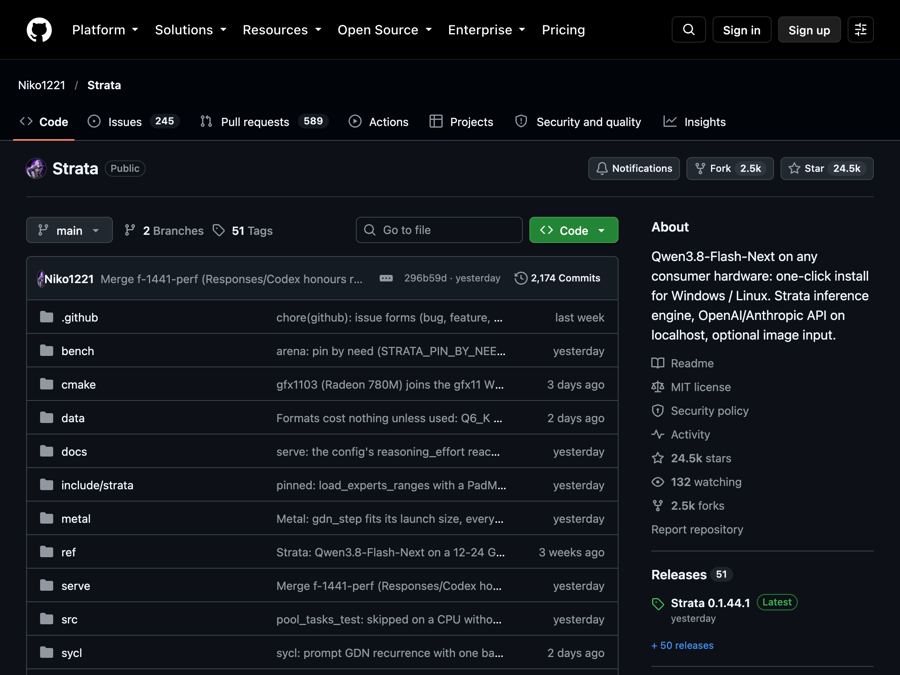Click the MIT license scales icon
900x675 pixels.
pyautogui.click(x=658, y=387)
